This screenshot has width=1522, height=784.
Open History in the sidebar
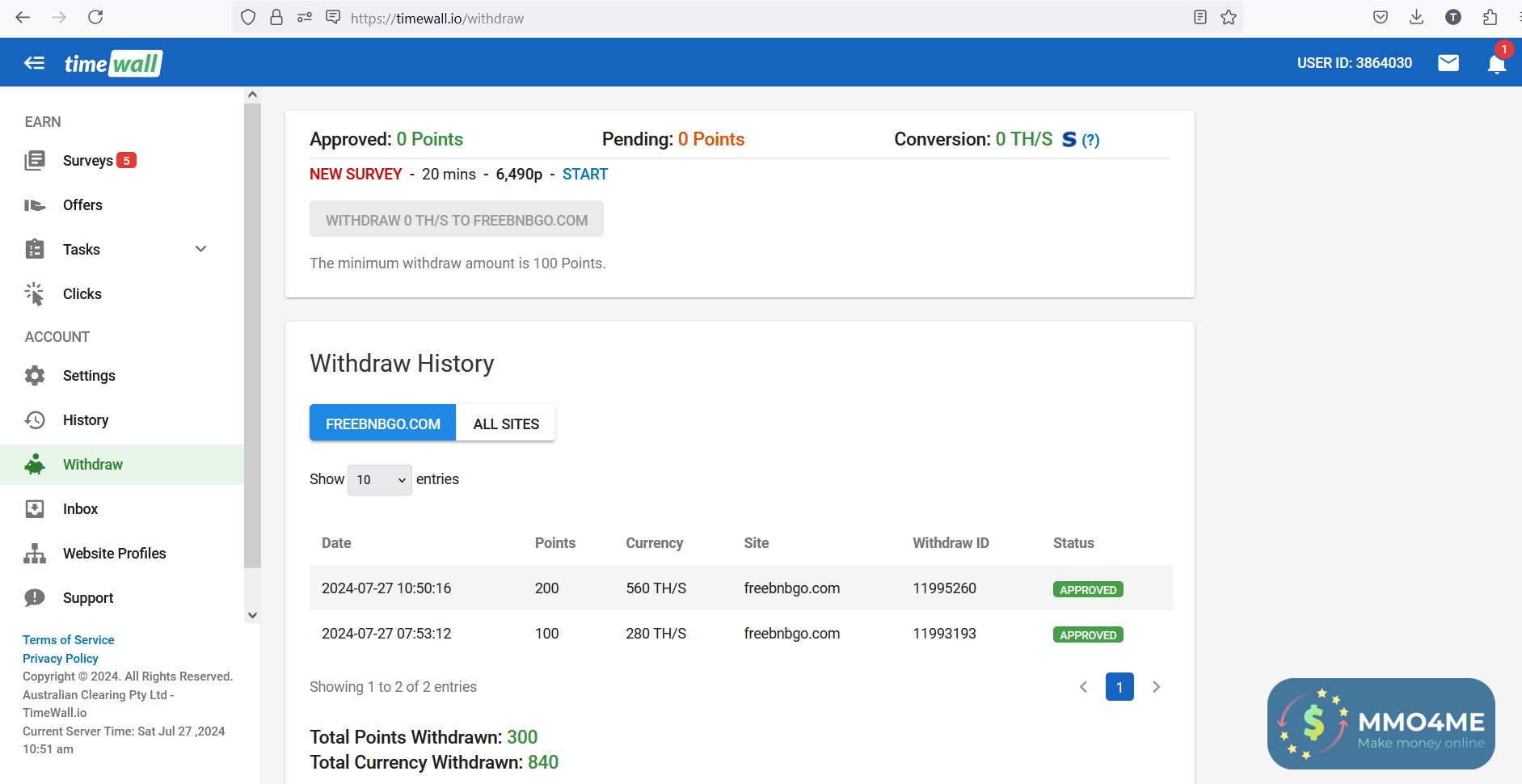coord(85,420)
